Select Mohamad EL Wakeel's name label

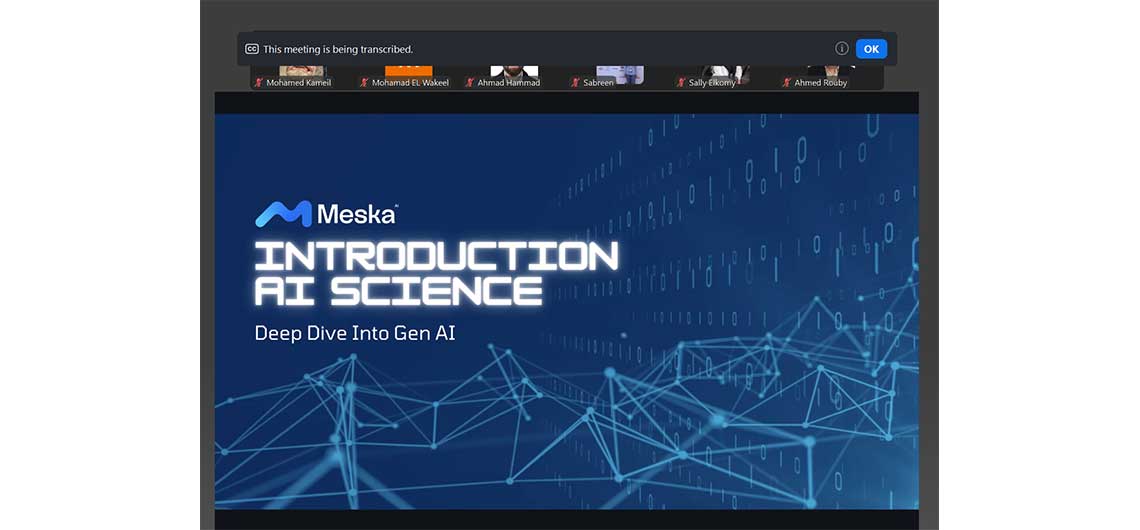coord(411,83)
